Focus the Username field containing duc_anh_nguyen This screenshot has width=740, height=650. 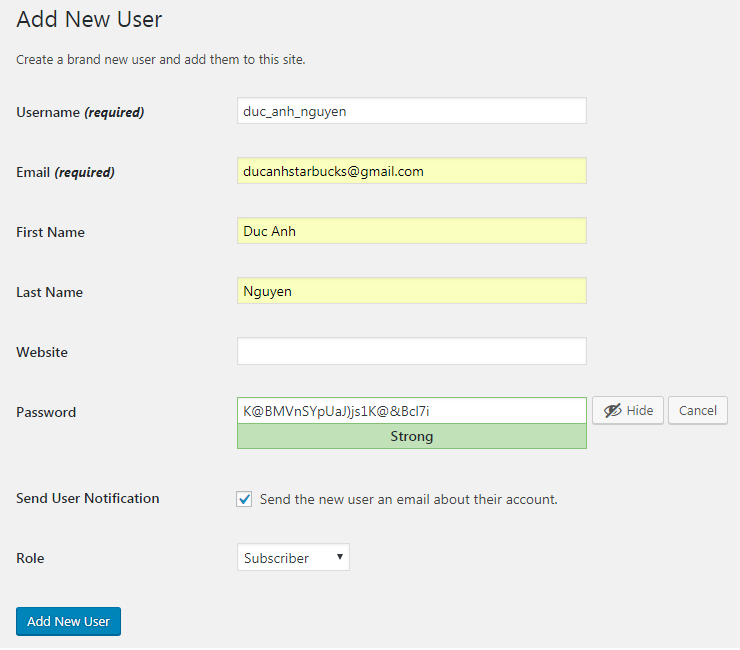click(411, 111)
